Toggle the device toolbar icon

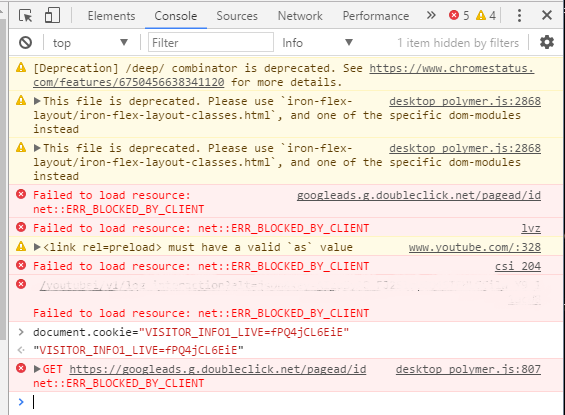pyautogui.click(x=52, y=16)
